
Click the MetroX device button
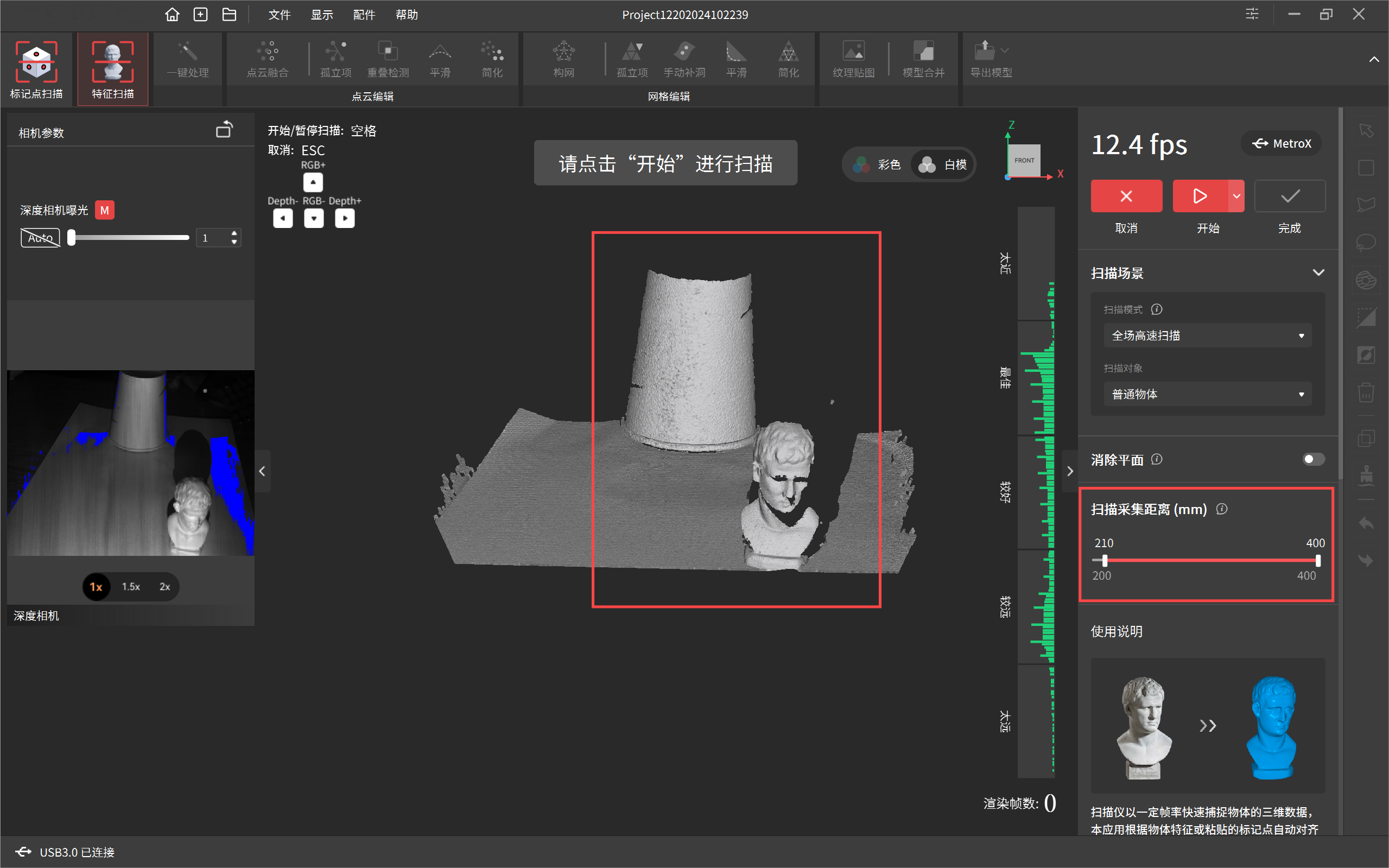pyautogui.click(x=1282, y=143)
